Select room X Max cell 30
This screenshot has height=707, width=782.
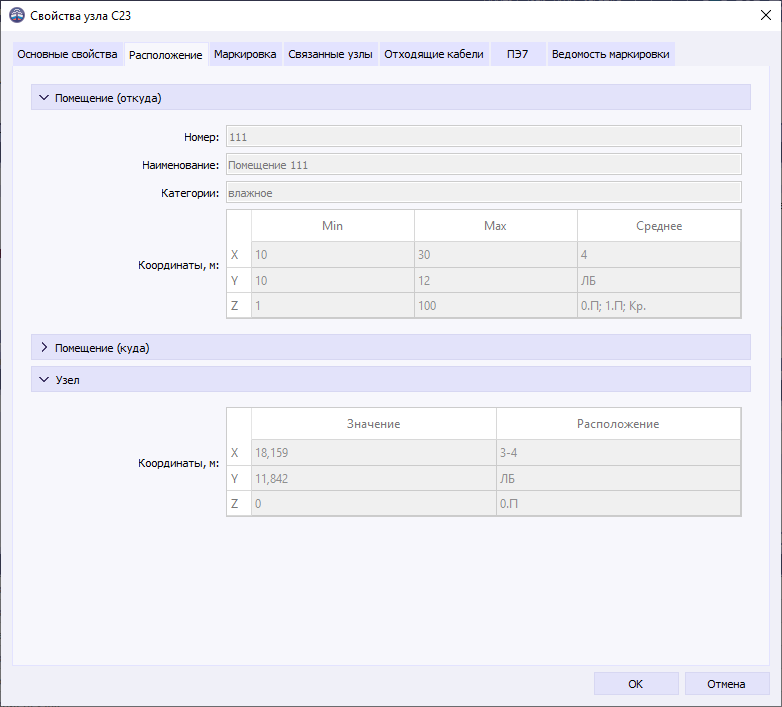[495, 255]
